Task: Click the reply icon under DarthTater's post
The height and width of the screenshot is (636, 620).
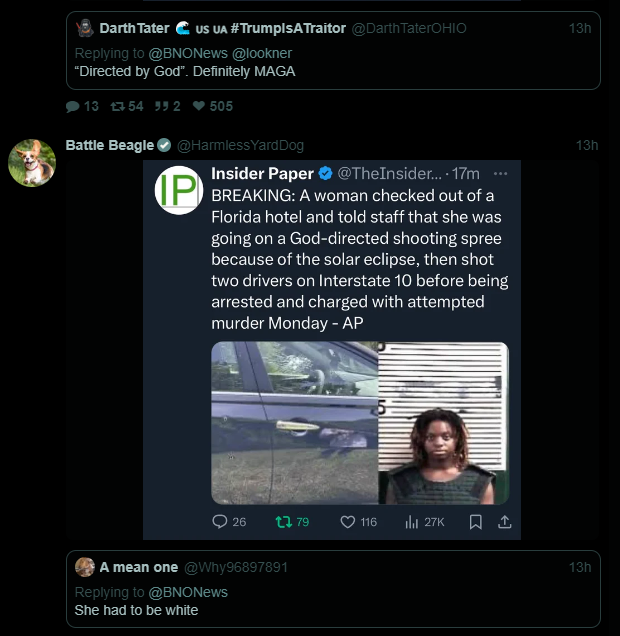Action: 72,106
